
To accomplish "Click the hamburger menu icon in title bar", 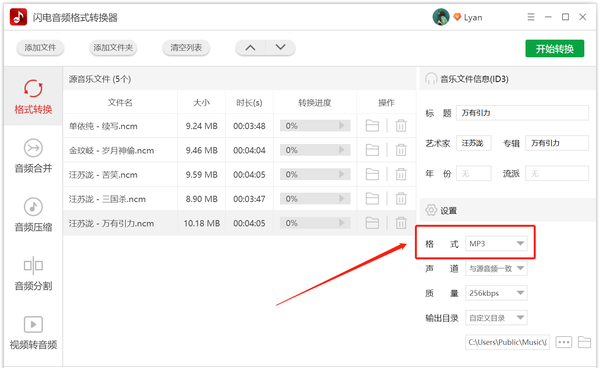I will pos(531,17).
